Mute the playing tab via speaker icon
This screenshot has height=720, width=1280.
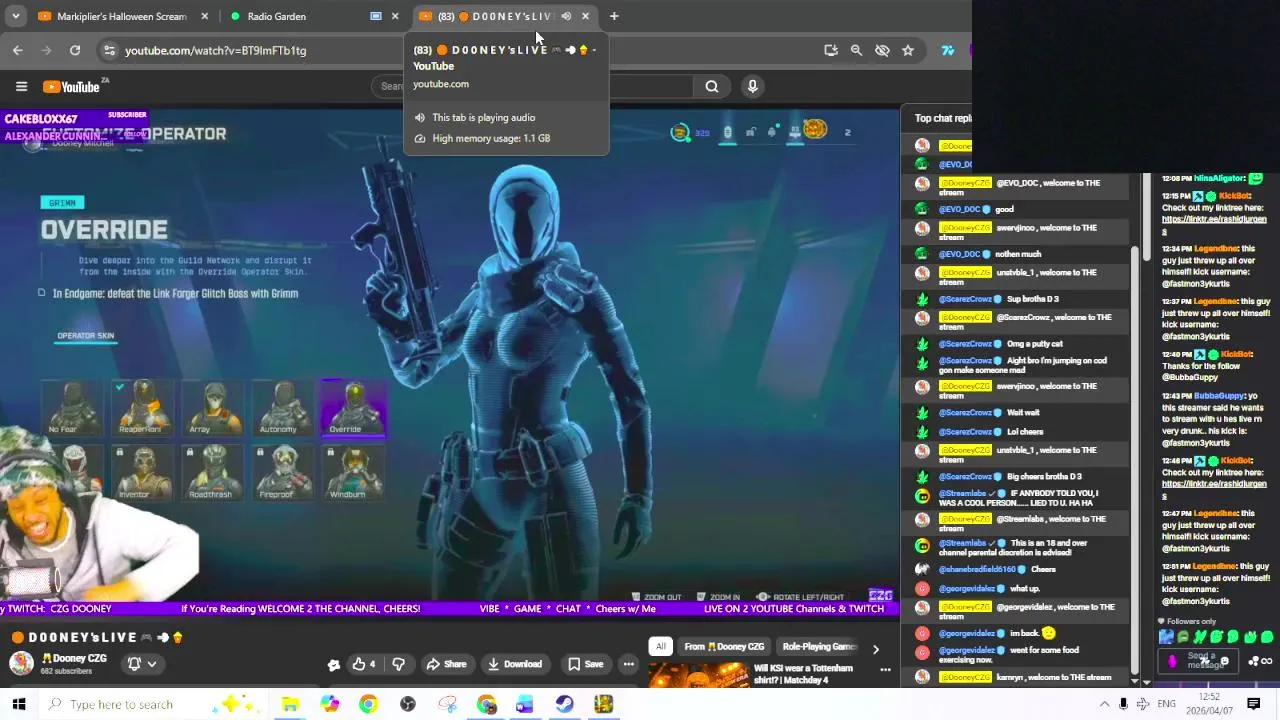pyautogui.click(x=566, y=16)
